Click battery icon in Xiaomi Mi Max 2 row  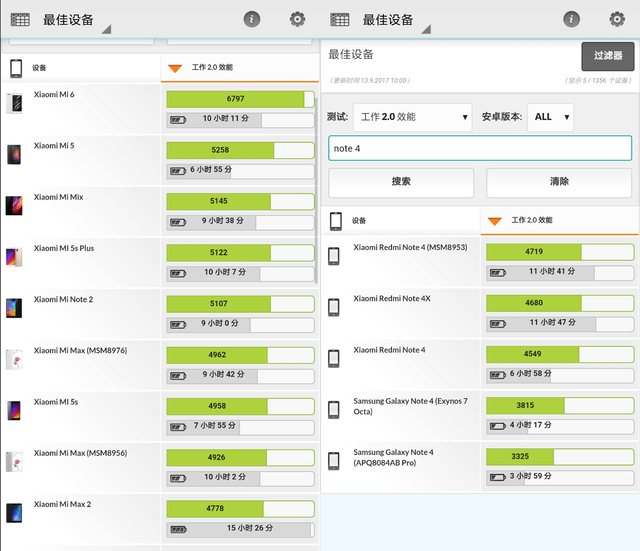(178, 530)
